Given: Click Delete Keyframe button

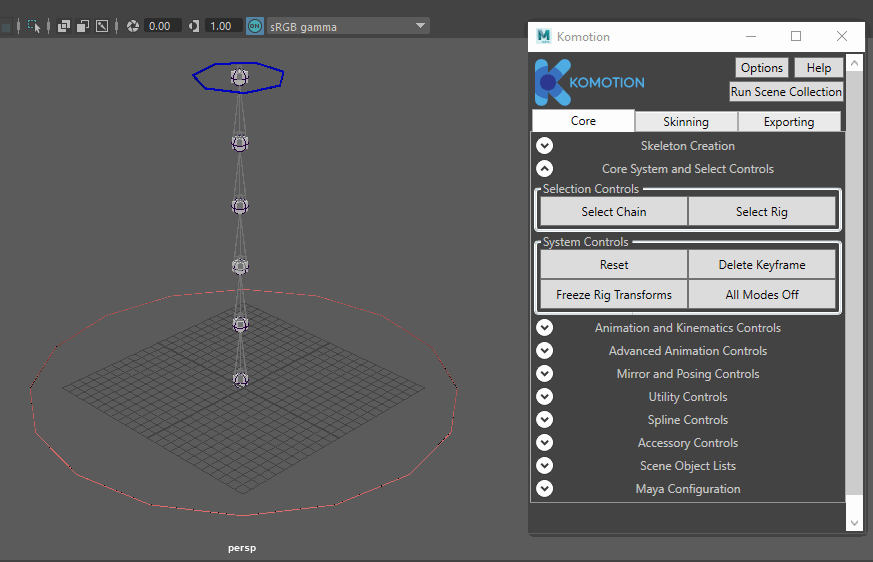Looking at the screenshot, I should [762, 265].
